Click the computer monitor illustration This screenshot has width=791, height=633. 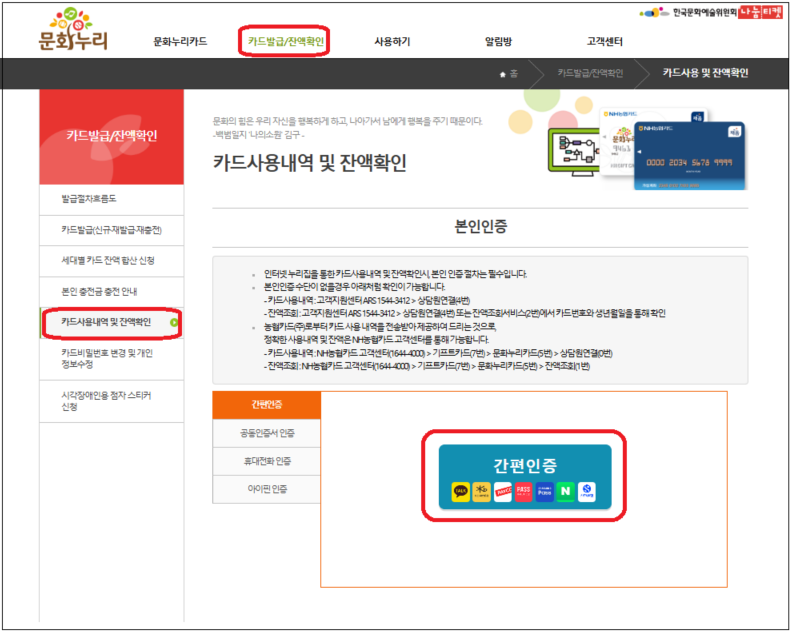573,152
